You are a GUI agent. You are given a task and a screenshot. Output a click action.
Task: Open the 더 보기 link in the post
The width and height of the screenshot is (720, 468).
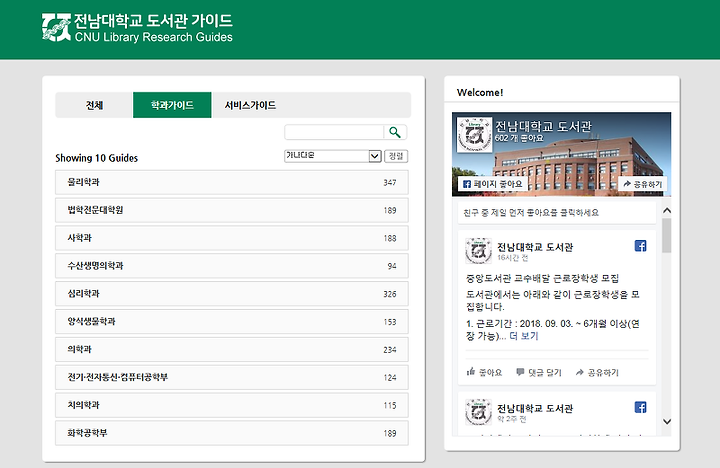point(524,336)
